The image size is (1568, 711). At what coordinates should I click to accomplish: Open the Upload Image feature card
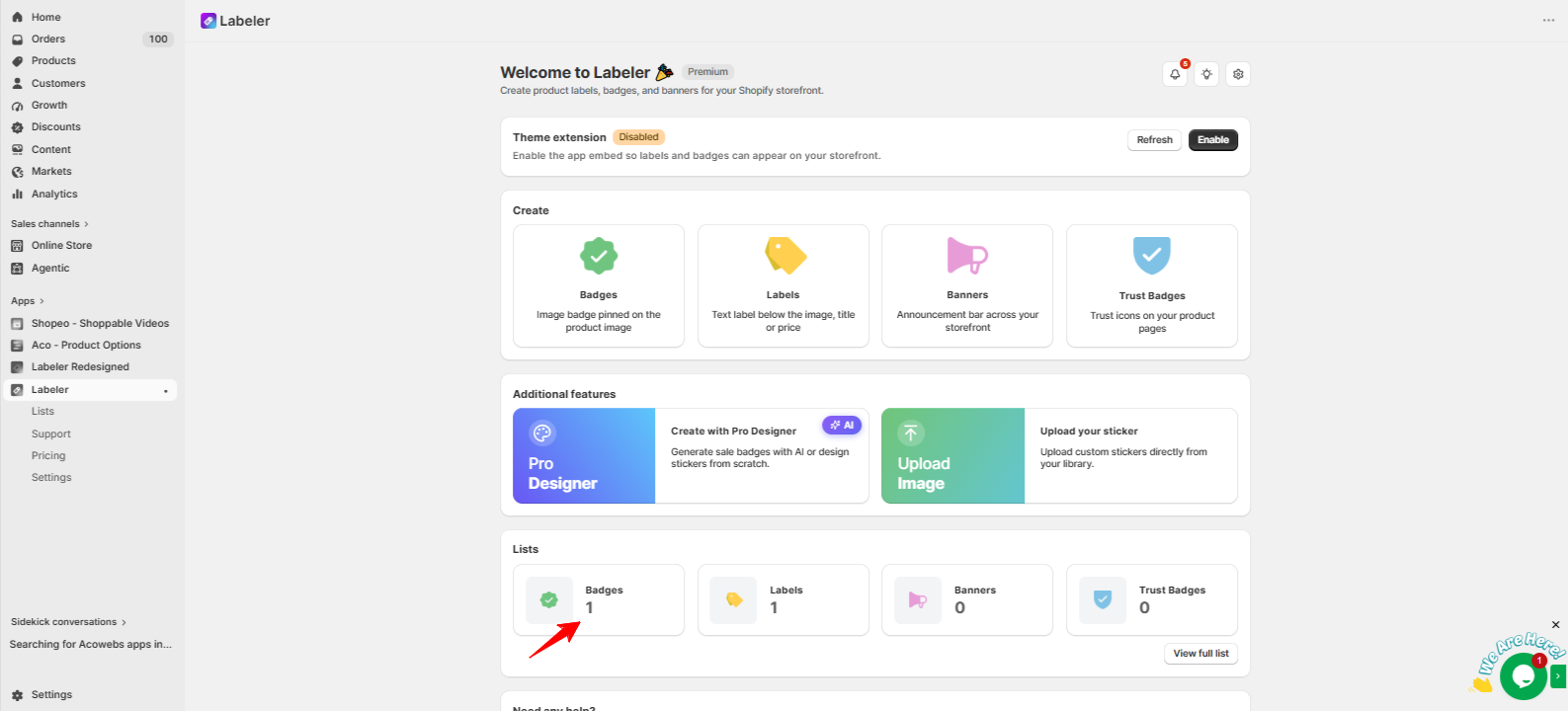coord(1059,456)
